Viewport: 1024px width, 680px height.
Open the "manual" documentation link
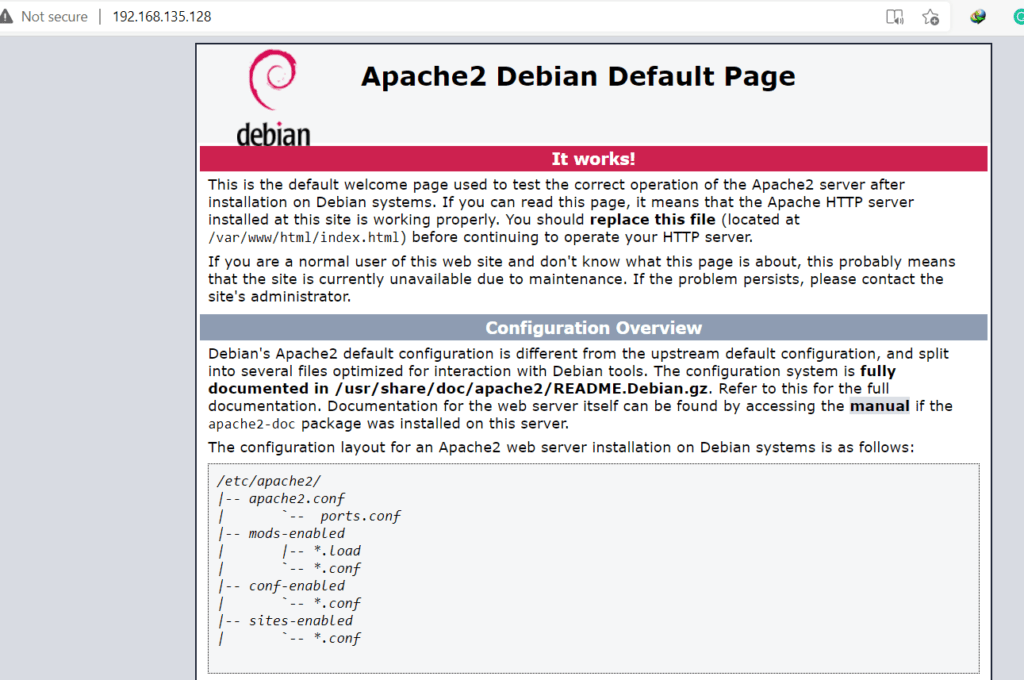tap(879, 406)
